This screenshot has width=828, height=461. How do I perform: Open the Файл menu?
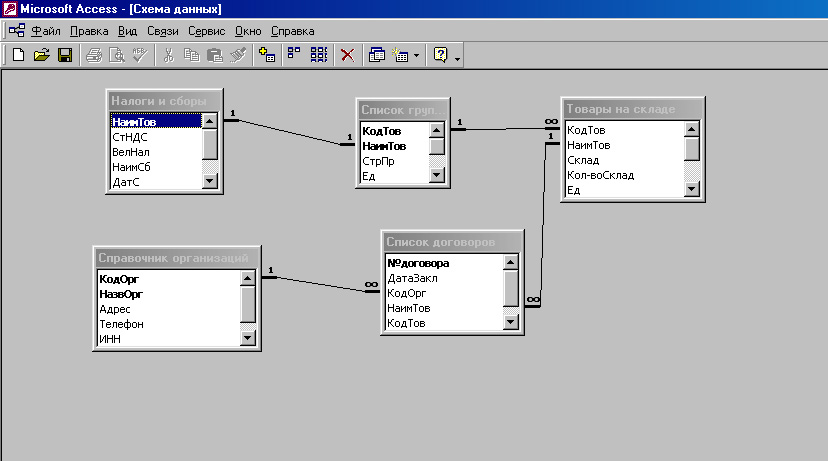point(46,31)
